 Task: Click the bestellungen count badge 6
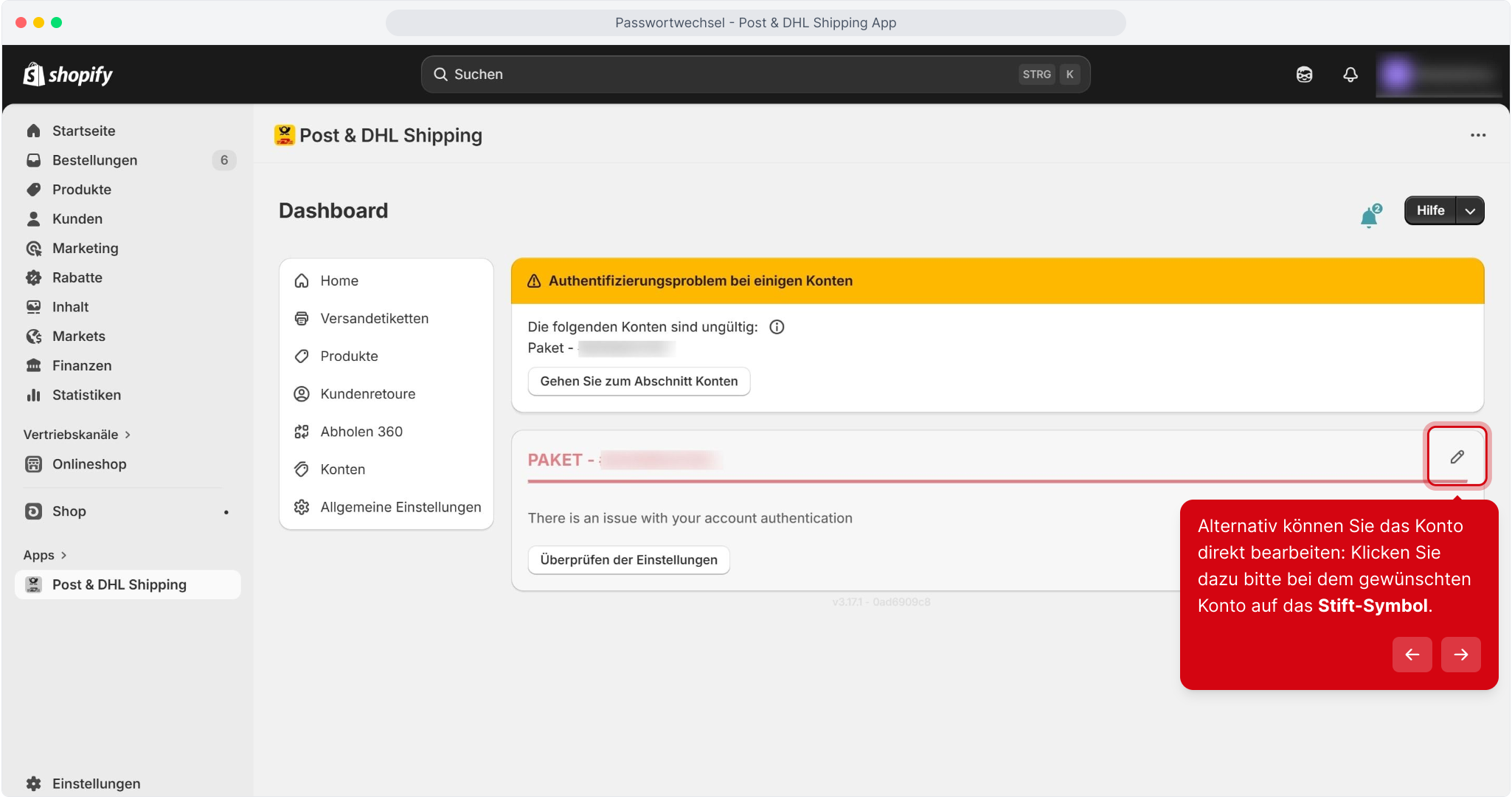click(x=224, y=160)
